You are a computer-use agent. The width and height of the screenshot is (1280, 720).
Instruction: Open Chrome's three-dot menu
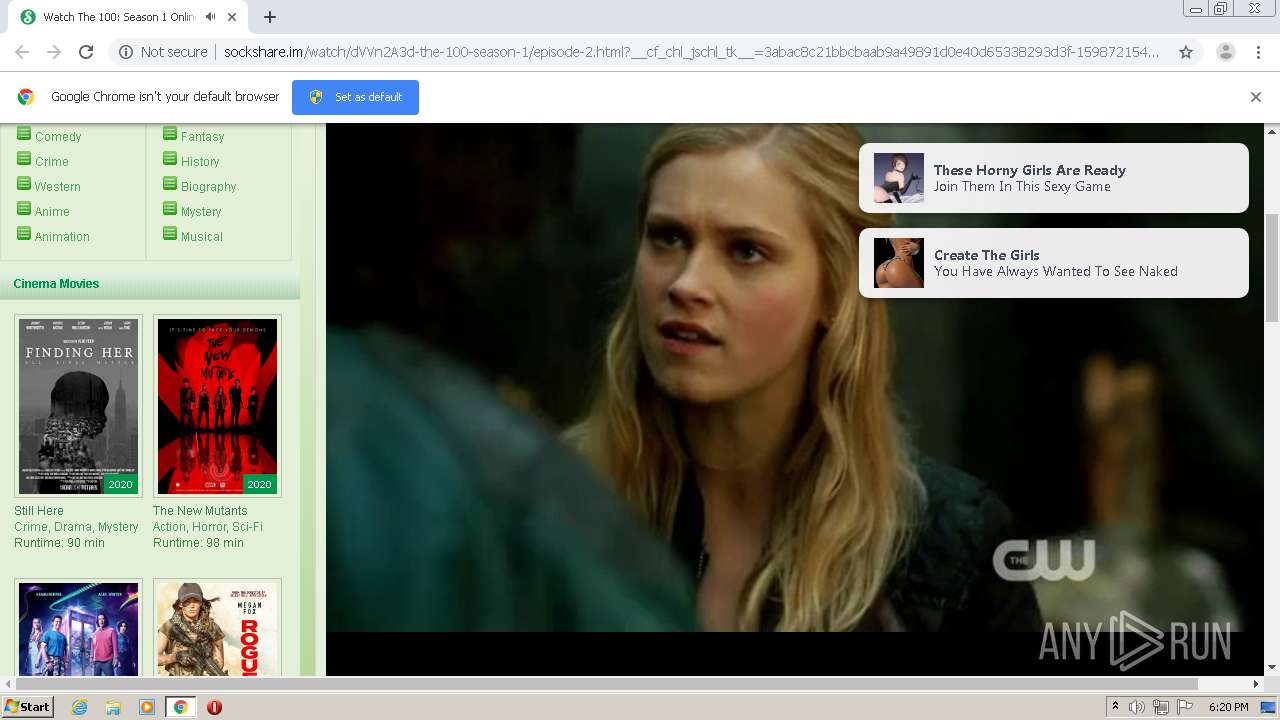click(1258, 52)
